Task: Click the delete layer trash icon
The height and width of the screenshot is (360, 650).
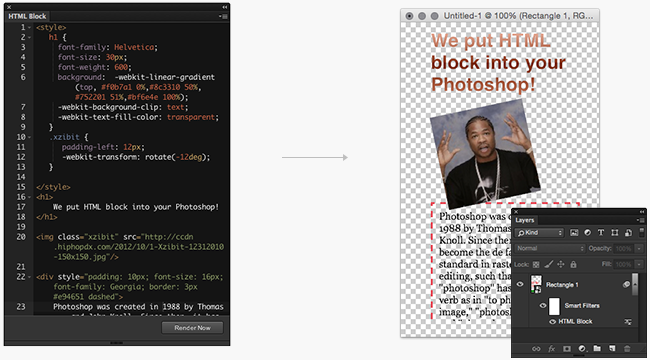Action: (x=627, y=349)
